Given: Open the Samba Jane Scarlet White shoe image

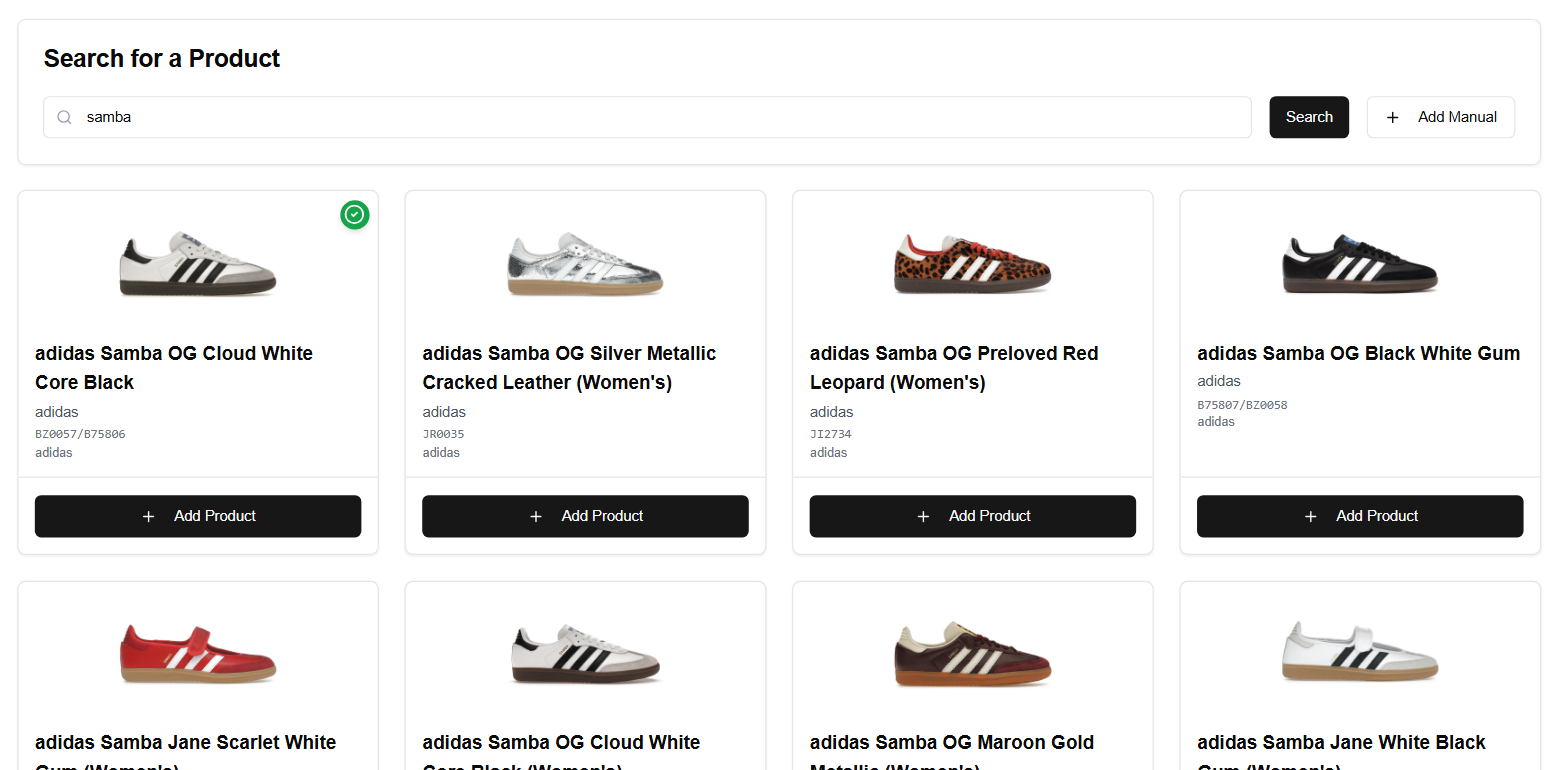Looking at the screenshot, I should point(198,653).
